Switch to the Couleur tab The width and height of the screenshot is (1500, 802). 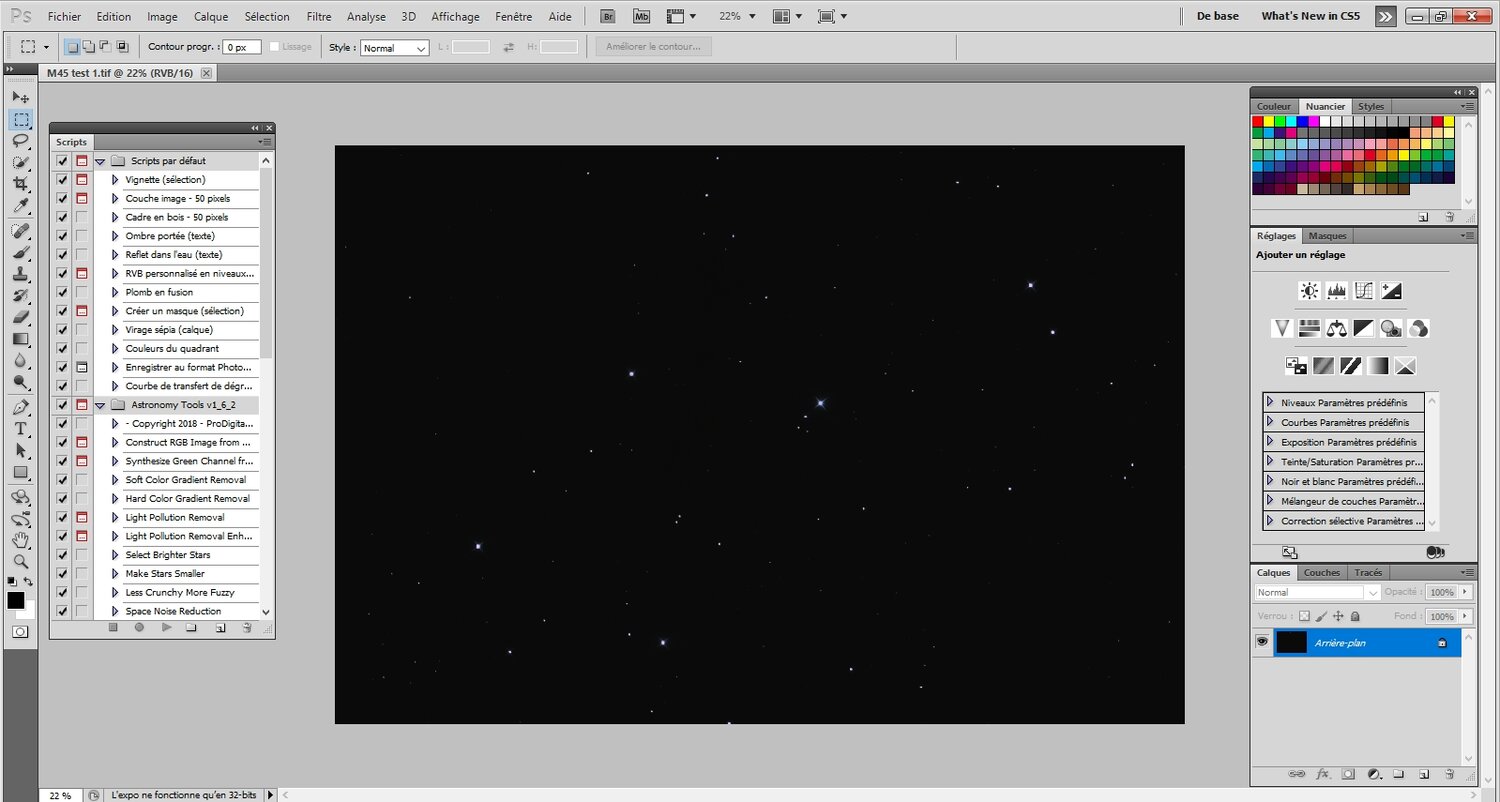click(x=1274, y=106)
